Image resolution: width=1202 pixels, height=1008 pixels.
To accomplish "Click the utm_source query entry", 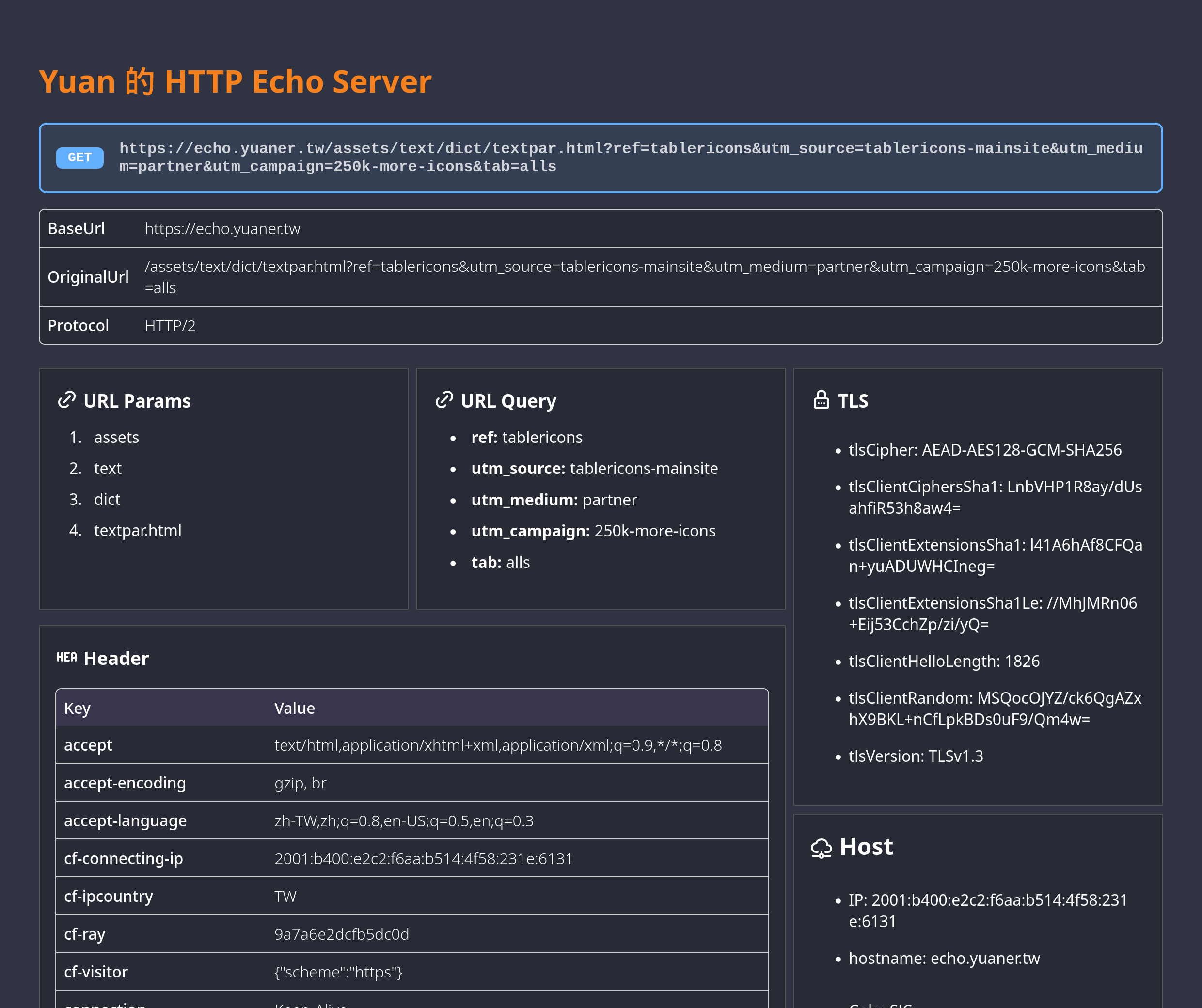I will (x=594, y=468).
